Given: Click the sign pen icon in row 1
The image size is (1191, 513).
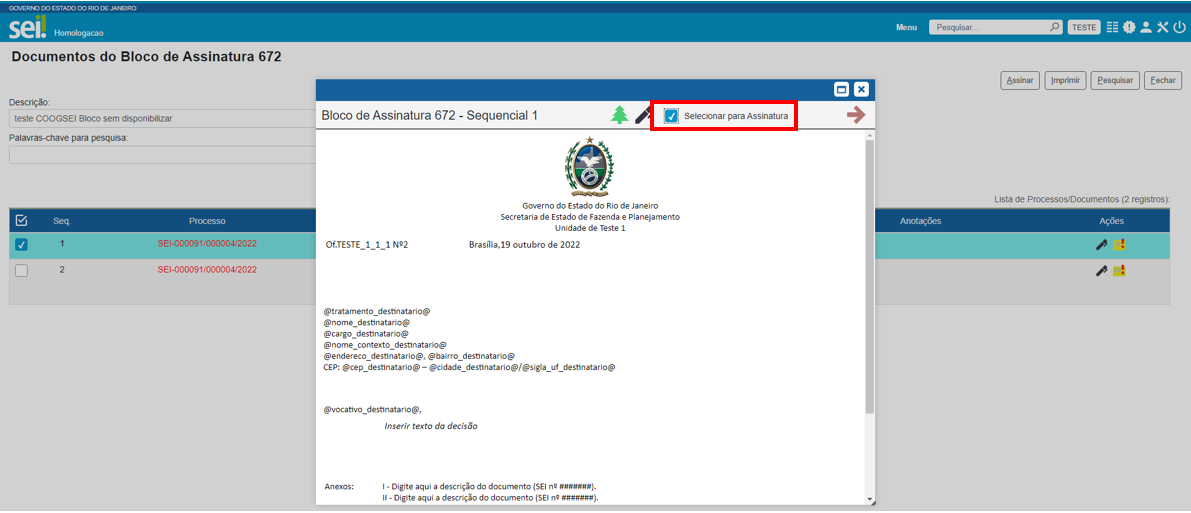Looking at the screenshot, I should 1101,244.
